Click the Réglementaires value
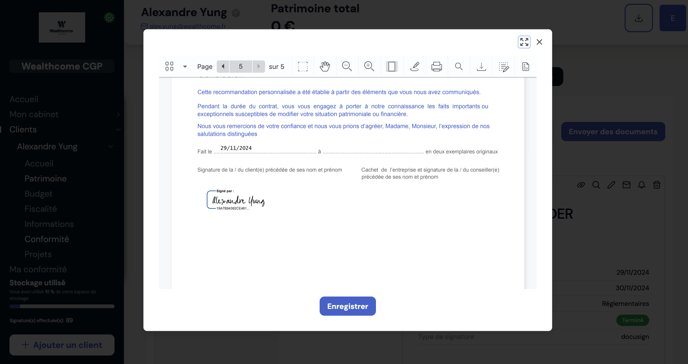This screenshot has height=364, width=688. click(625, 303)
